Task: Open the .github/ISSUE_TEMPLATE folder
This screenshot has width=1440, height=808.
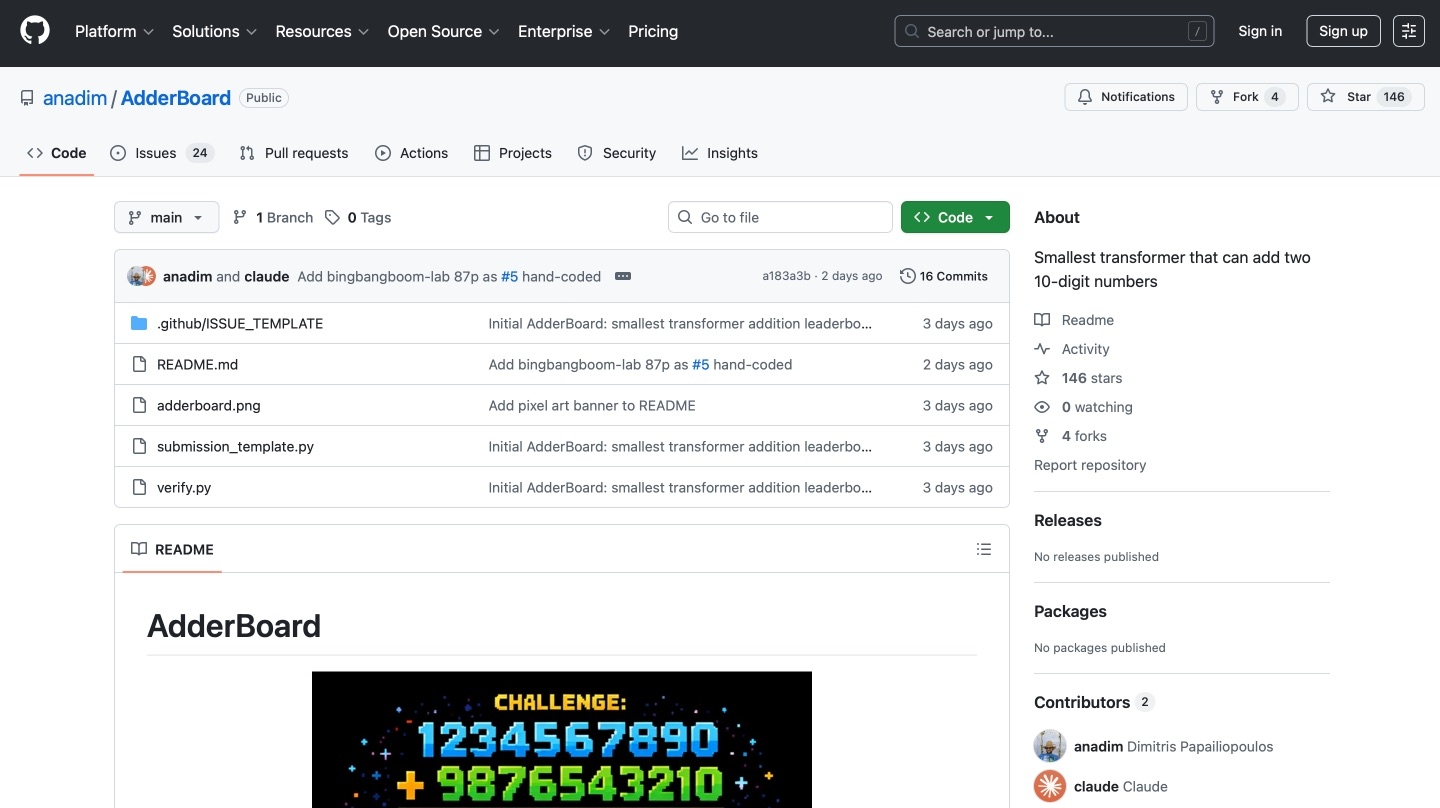Action: tap(240, 324)
